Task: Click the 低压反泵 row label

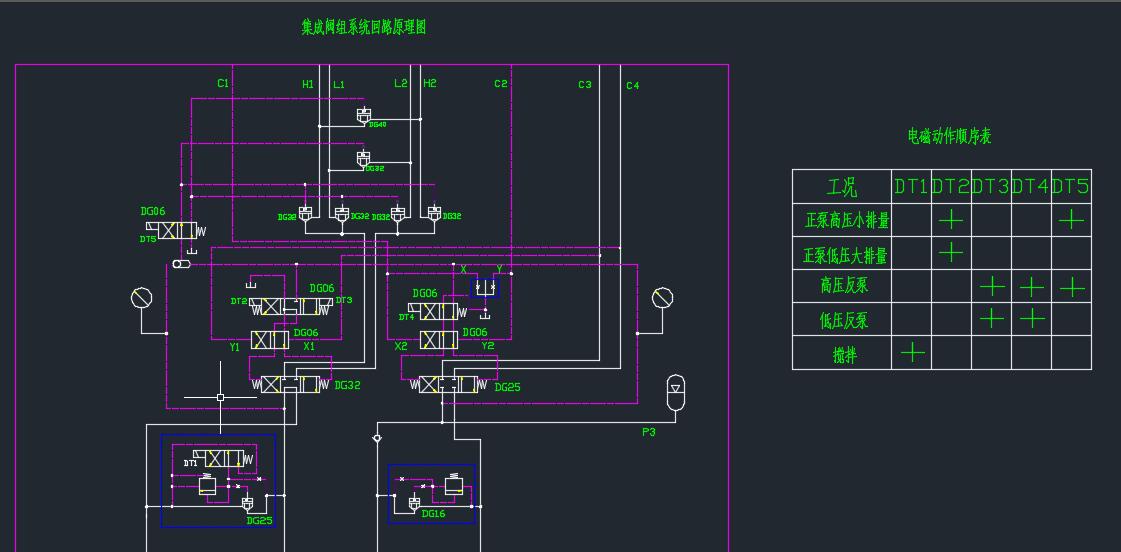Action: pos(844,320)
